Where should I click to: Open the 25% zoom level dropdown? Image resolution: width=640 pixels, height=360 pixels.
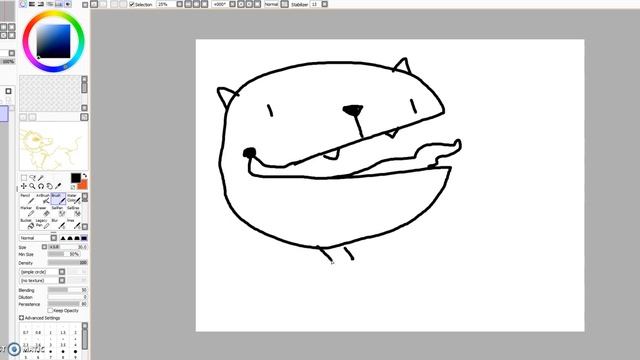[x=179, y=4]
